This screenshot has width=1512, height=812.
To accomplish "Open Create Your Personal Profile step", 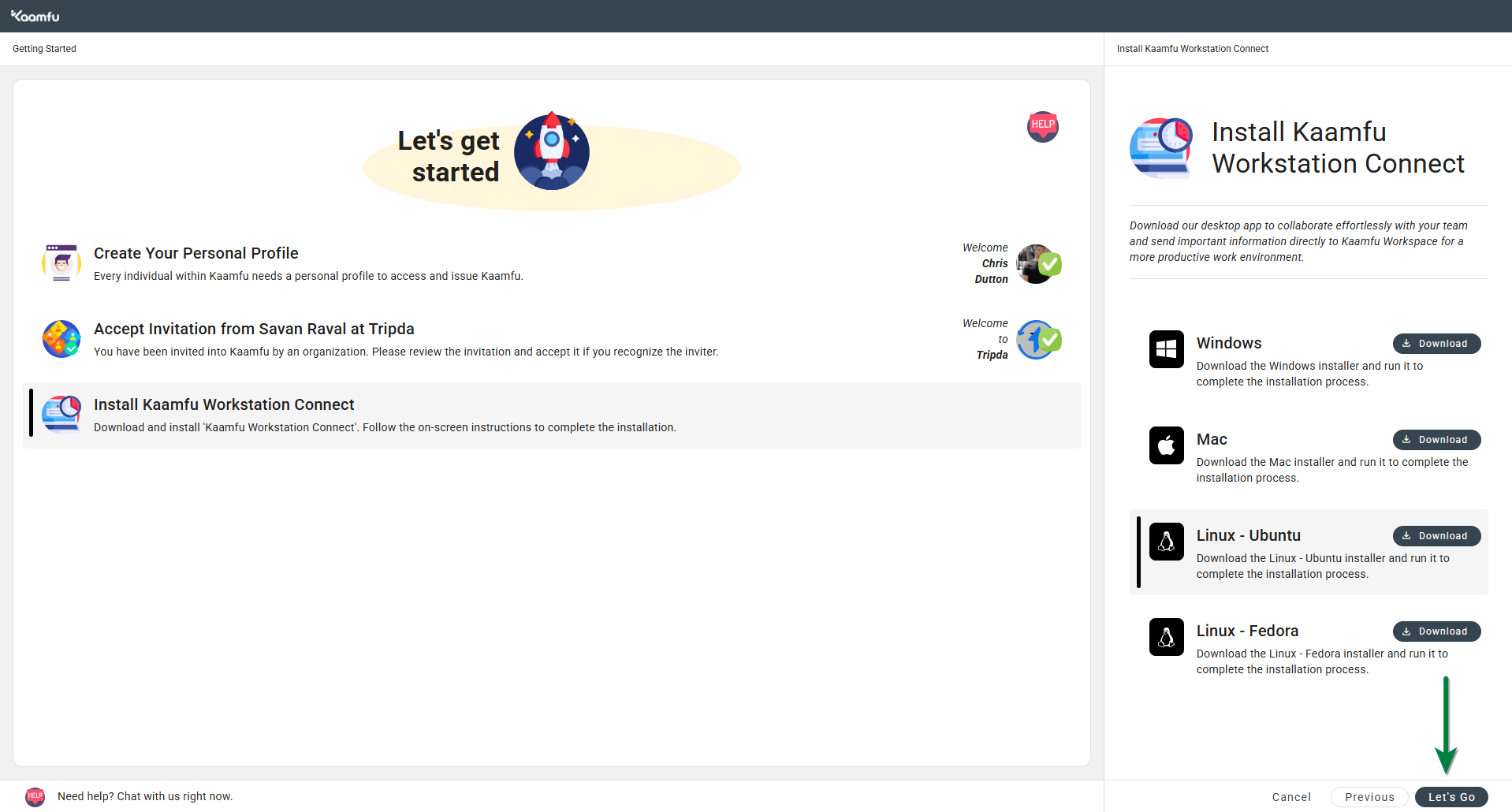I will click(x=196, y=253).
